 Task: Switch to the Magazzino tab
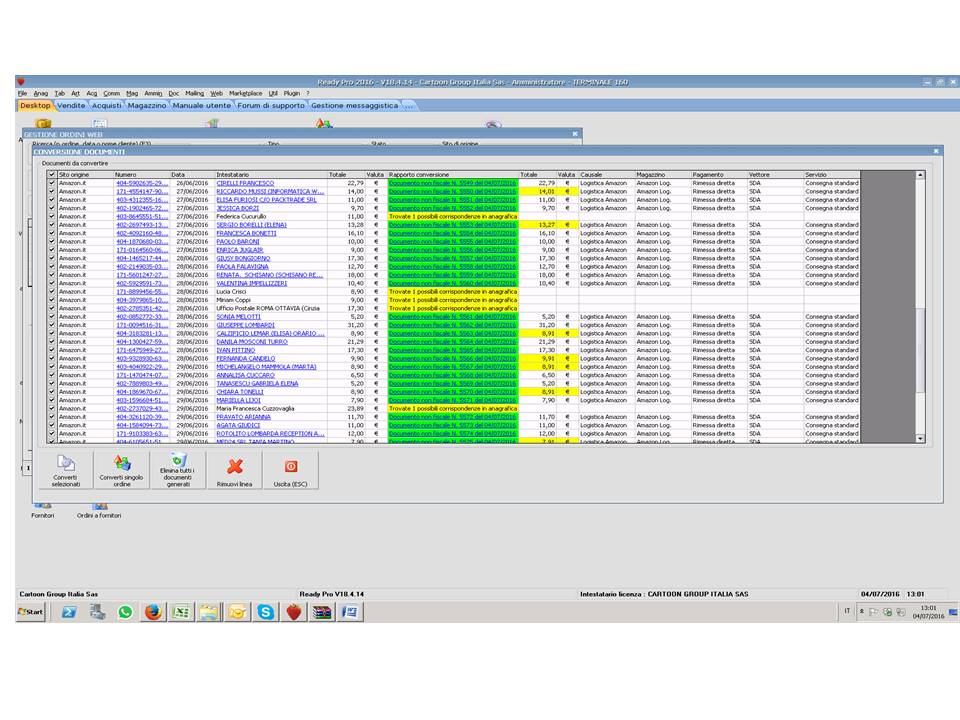pyautogui.click(x=147, y=105)
